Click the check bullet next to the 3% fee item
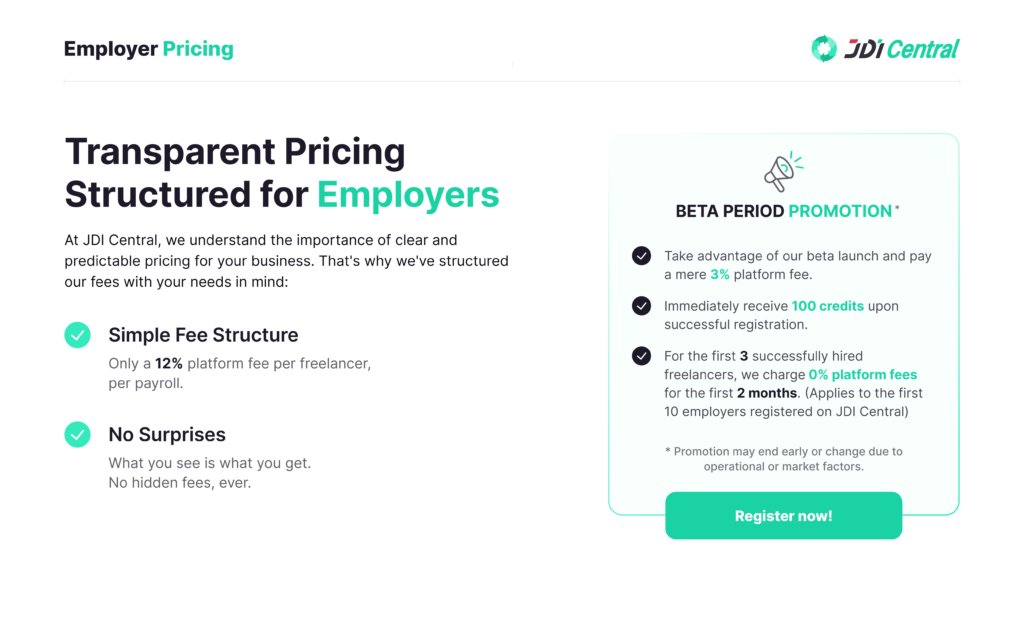This screenshot has height=639, width=1024. 641,256
